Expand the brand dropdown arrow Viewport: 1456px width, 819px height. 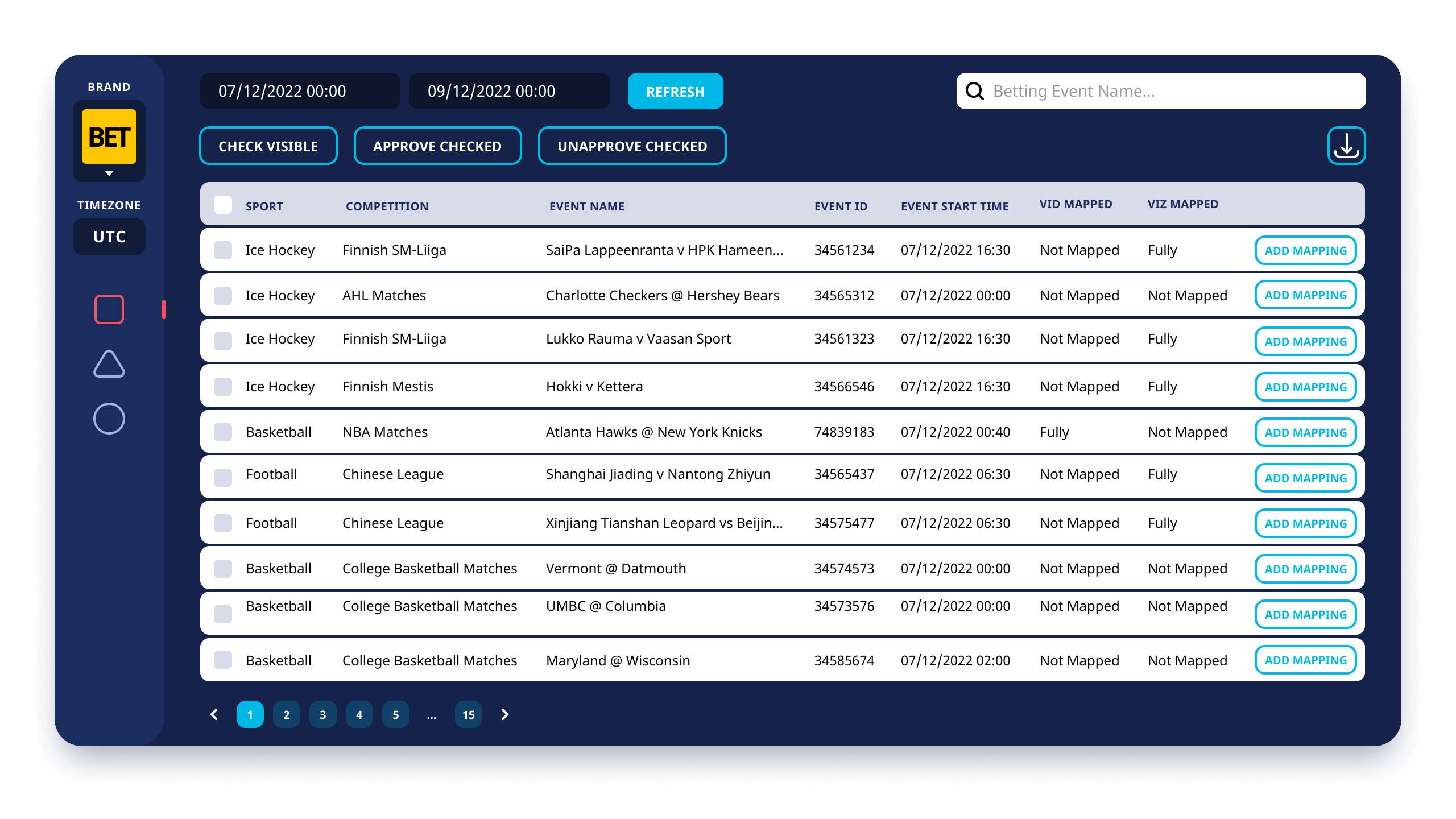[x=109, y=173]
